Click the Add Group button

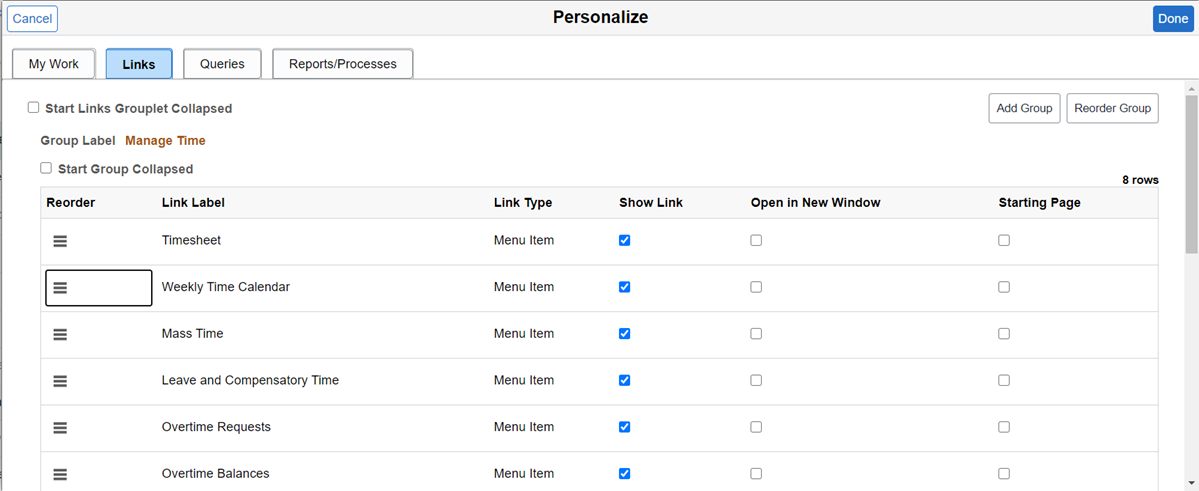1024,108
